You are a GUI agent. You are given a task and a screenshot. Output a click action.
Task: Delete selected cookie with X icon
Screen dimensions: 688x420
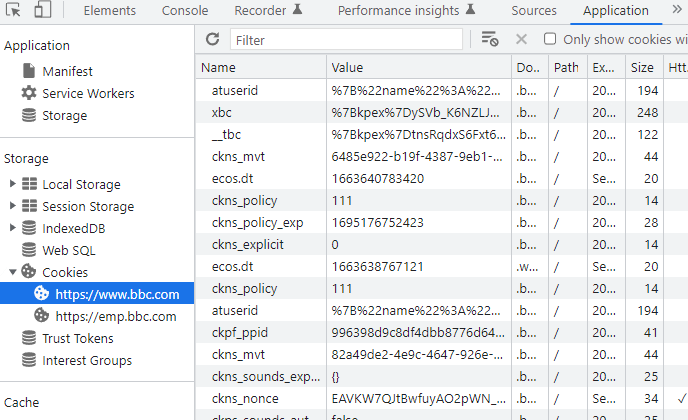click(x=521, y=39)
